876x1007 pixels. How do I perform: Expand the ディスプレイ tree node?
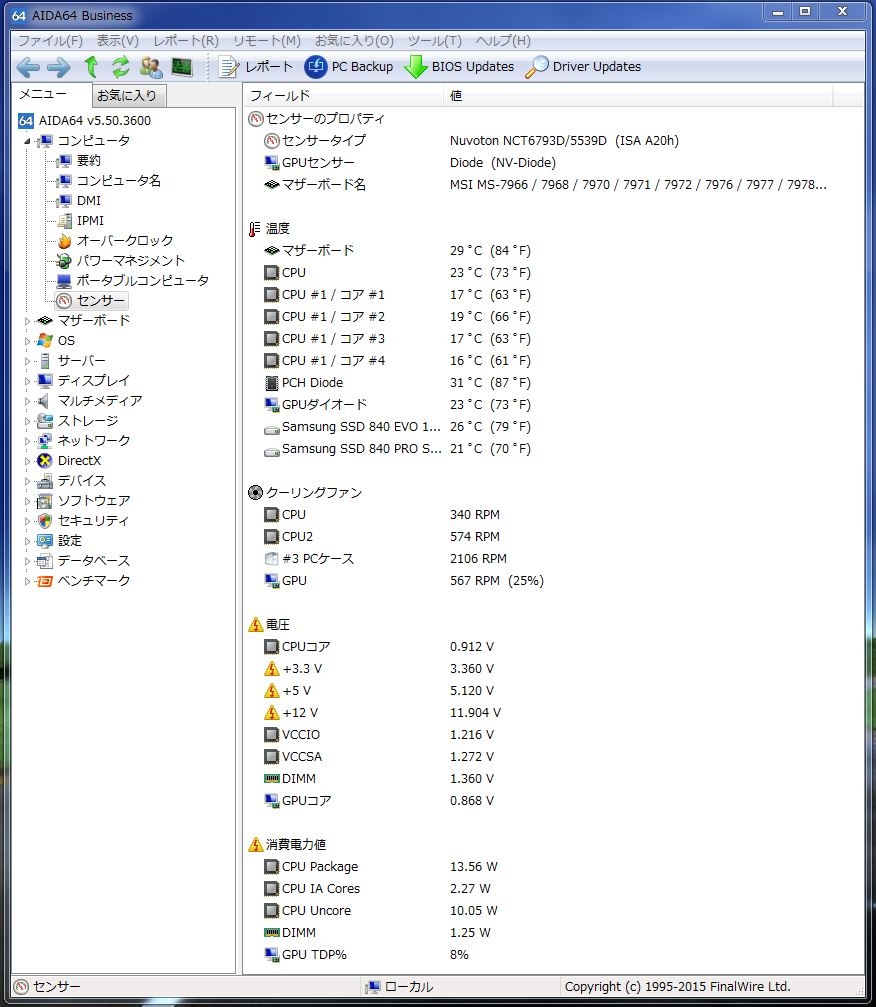click(27, 381)
